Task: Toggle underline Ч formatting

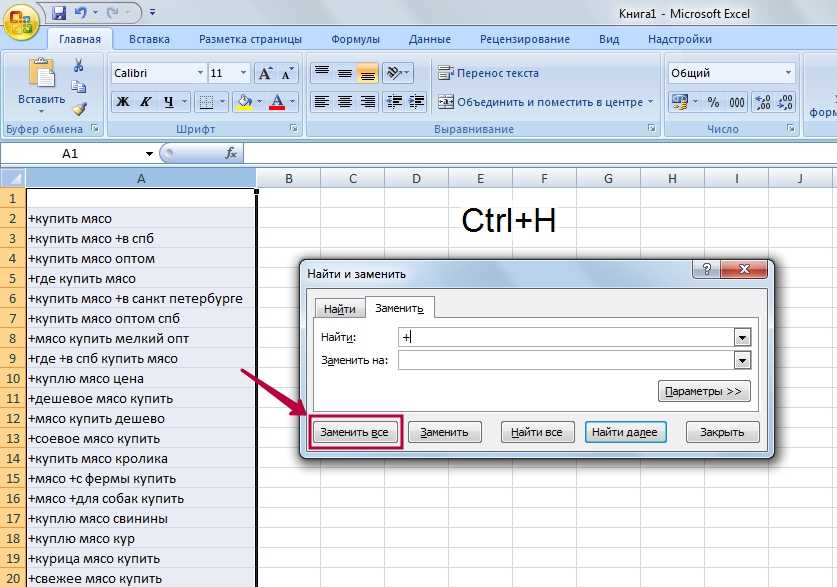Action: tap(169, 101)
